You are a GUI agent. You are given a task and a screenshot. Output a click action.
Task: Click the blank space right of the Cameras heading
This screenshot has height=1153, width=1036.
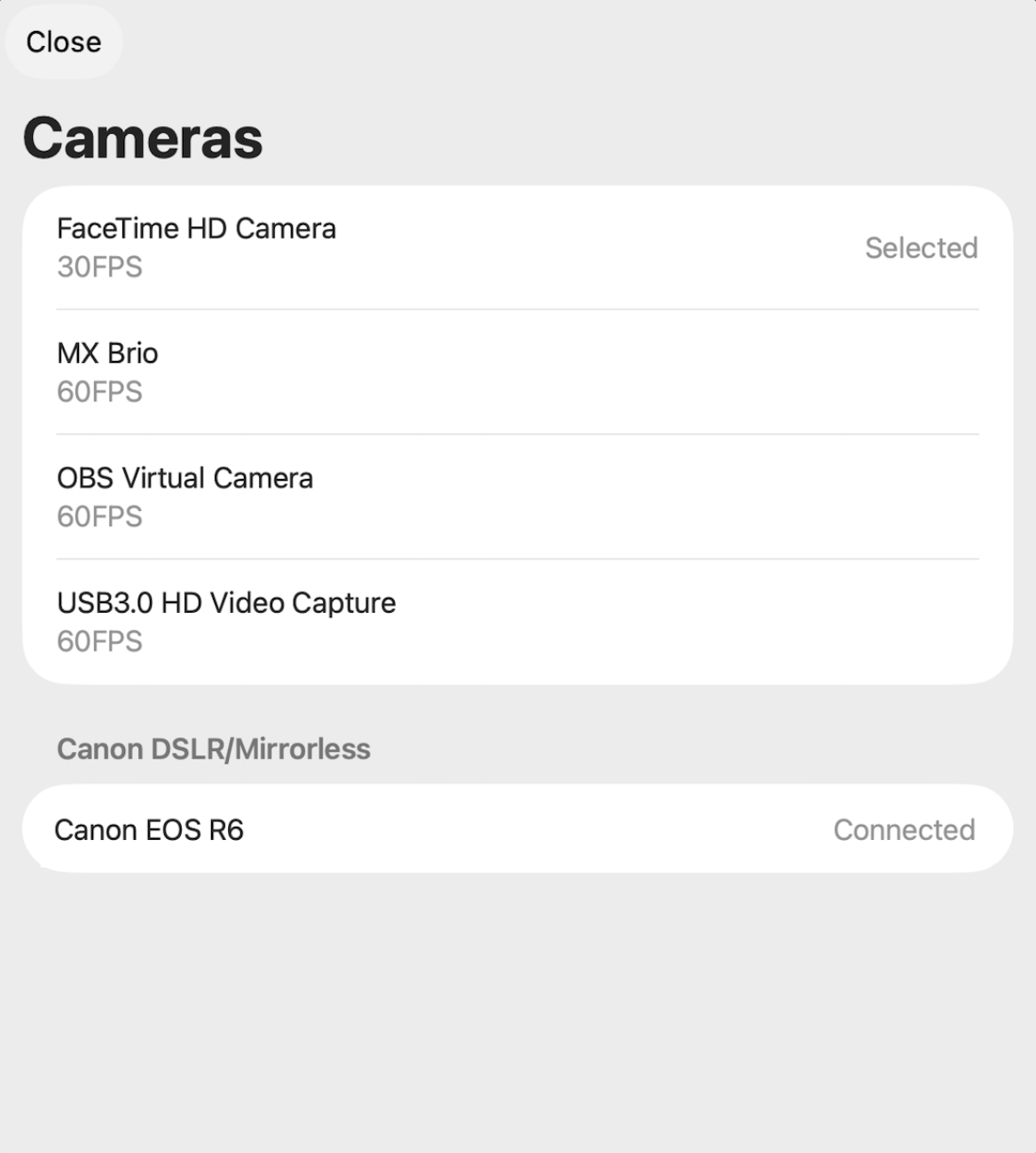click(x=647, y=138)
